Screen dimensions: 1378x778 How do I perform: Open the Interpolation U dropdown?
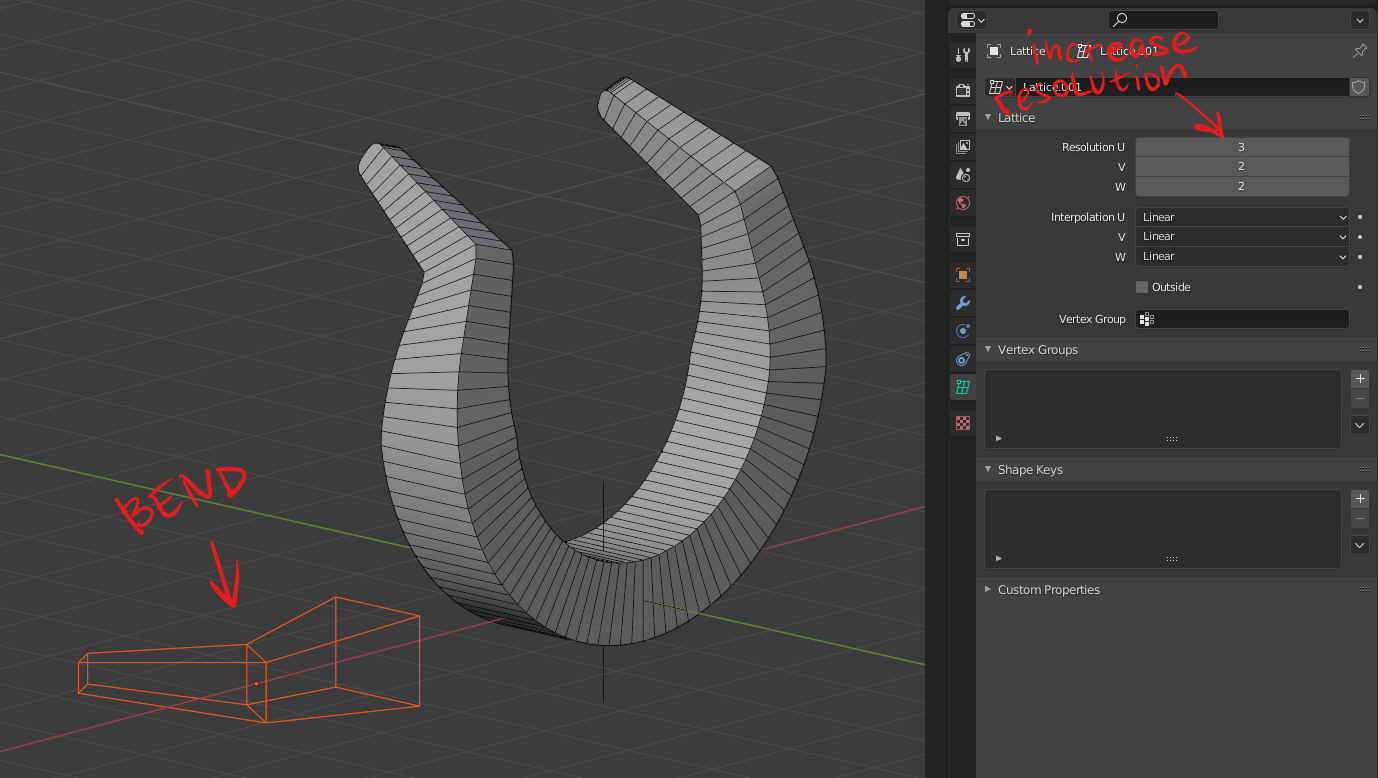click(x=1242, y=217)
